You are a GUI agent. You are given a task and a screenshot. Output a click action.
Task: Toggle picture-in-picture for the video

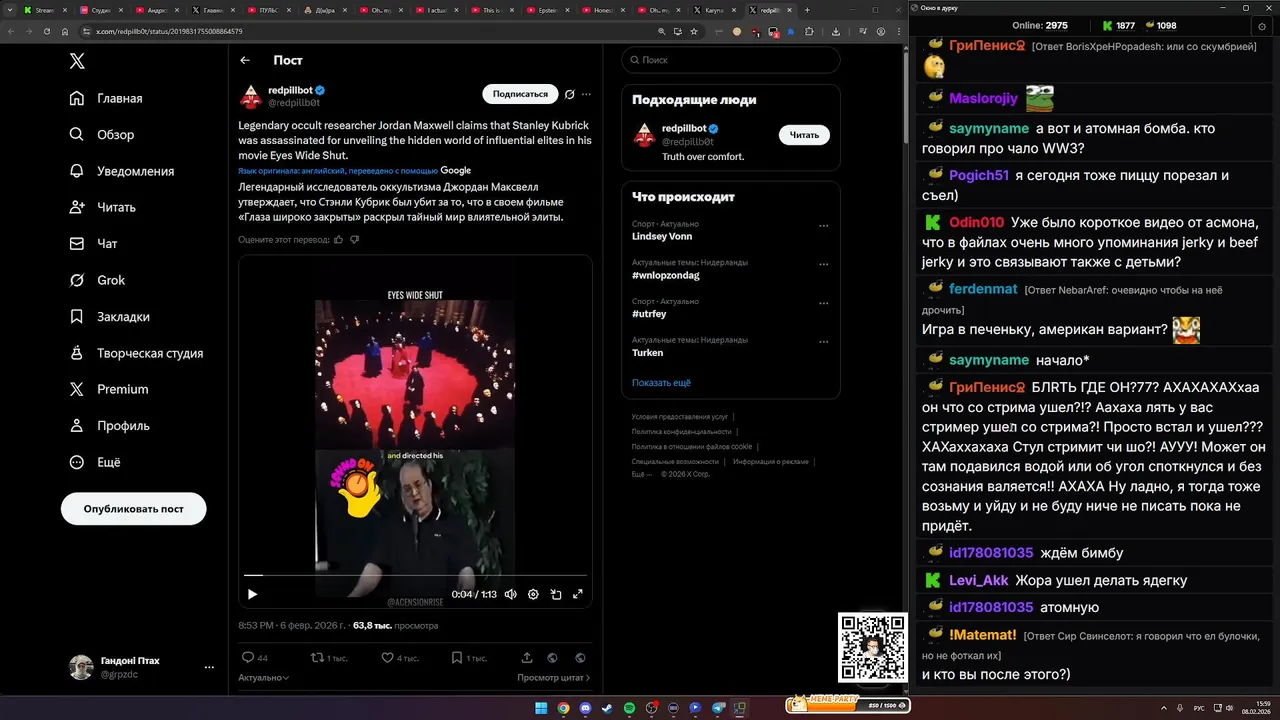(555, 594)
